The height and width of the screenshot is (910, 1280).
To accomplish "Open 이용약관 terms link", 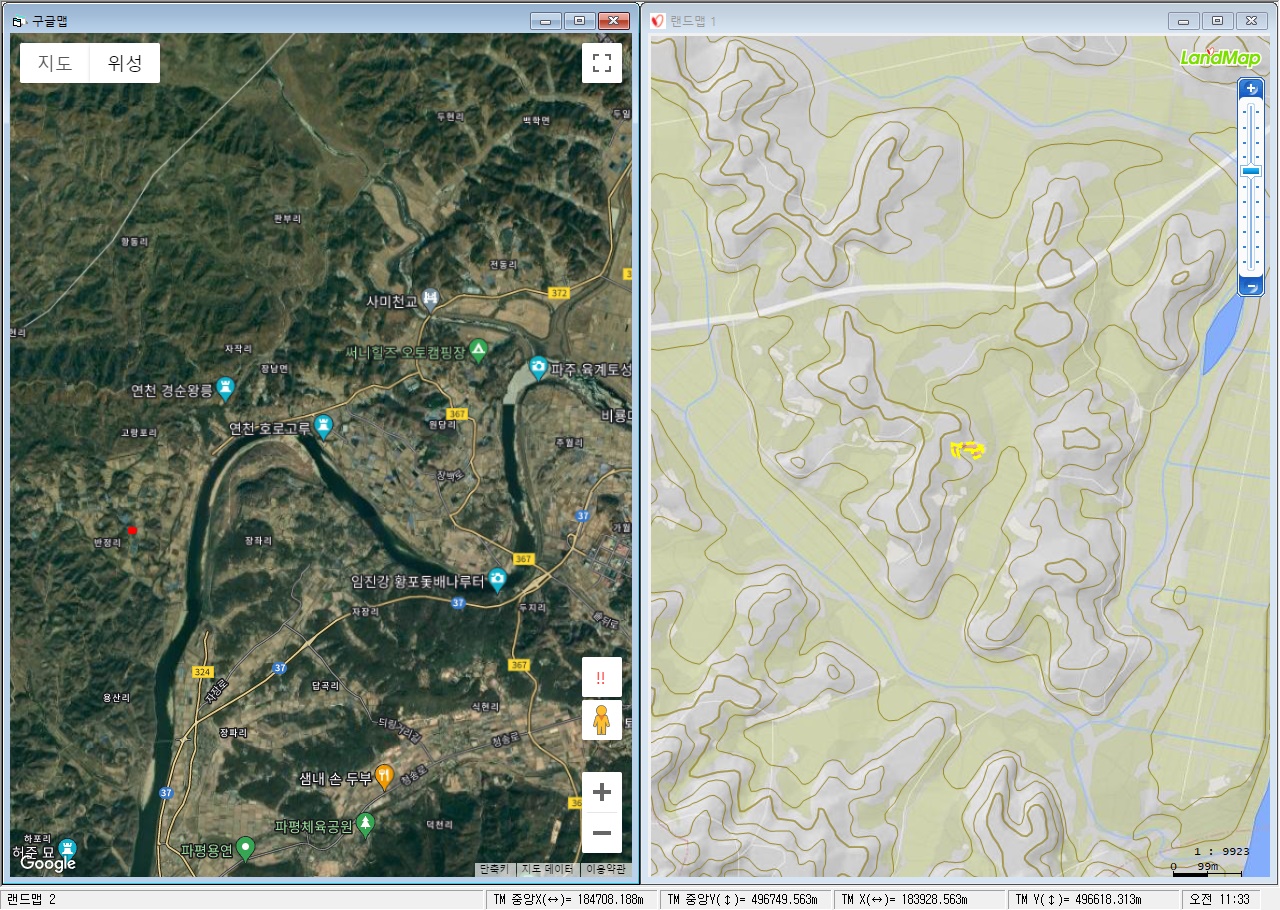I will point(607,869).
